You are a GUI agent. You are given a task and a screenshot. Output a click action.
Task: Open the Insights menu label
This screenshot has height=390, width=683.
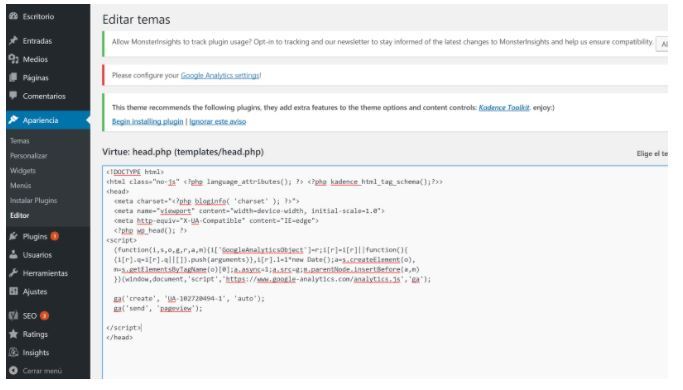click(x=36, y=353)
